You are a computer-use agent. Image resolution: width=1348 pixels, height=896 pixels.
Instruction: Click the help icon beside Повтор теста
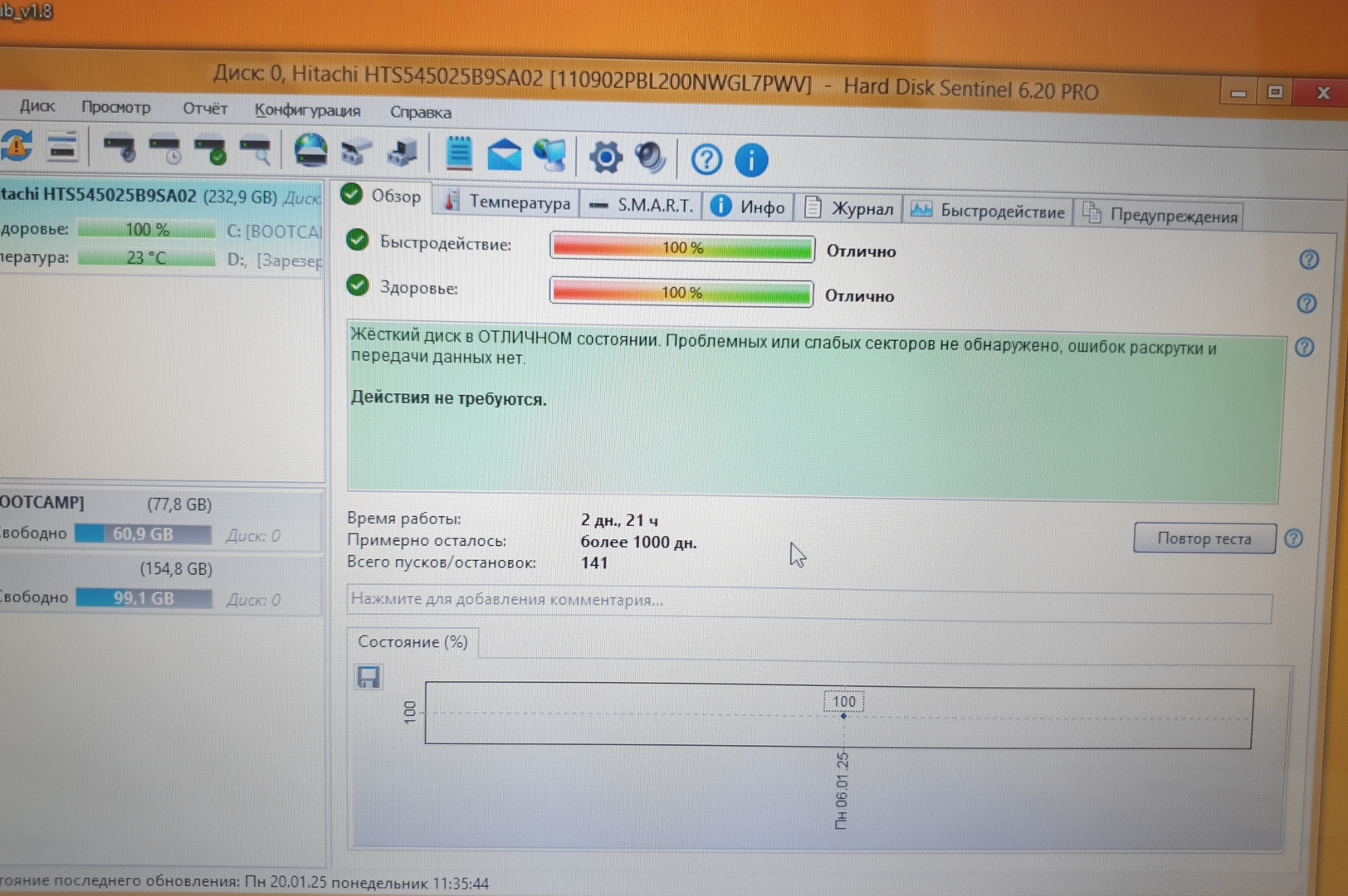(1293, 538)
